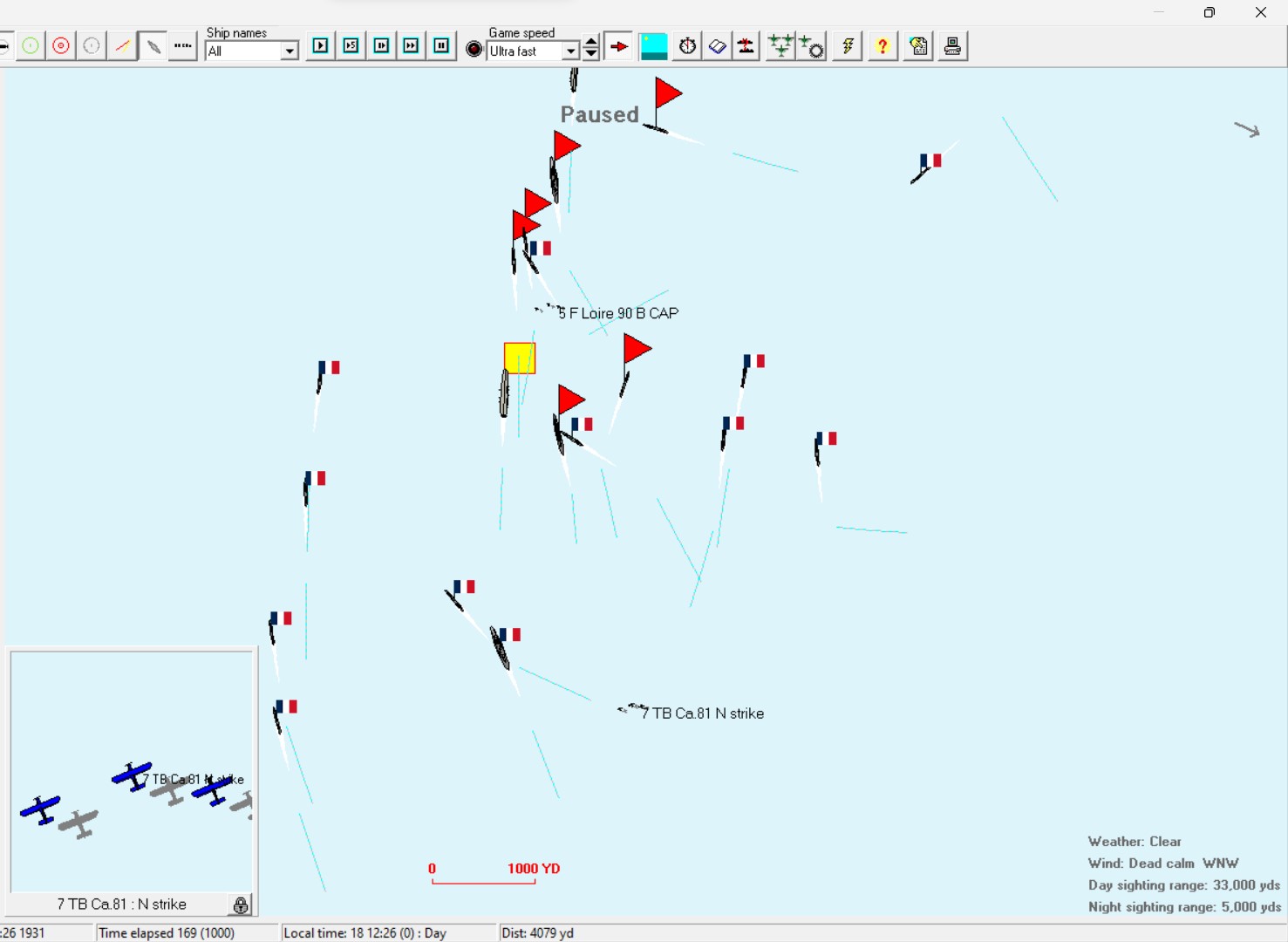Click the dotted line toolbar icon

[x=182, y=46]
